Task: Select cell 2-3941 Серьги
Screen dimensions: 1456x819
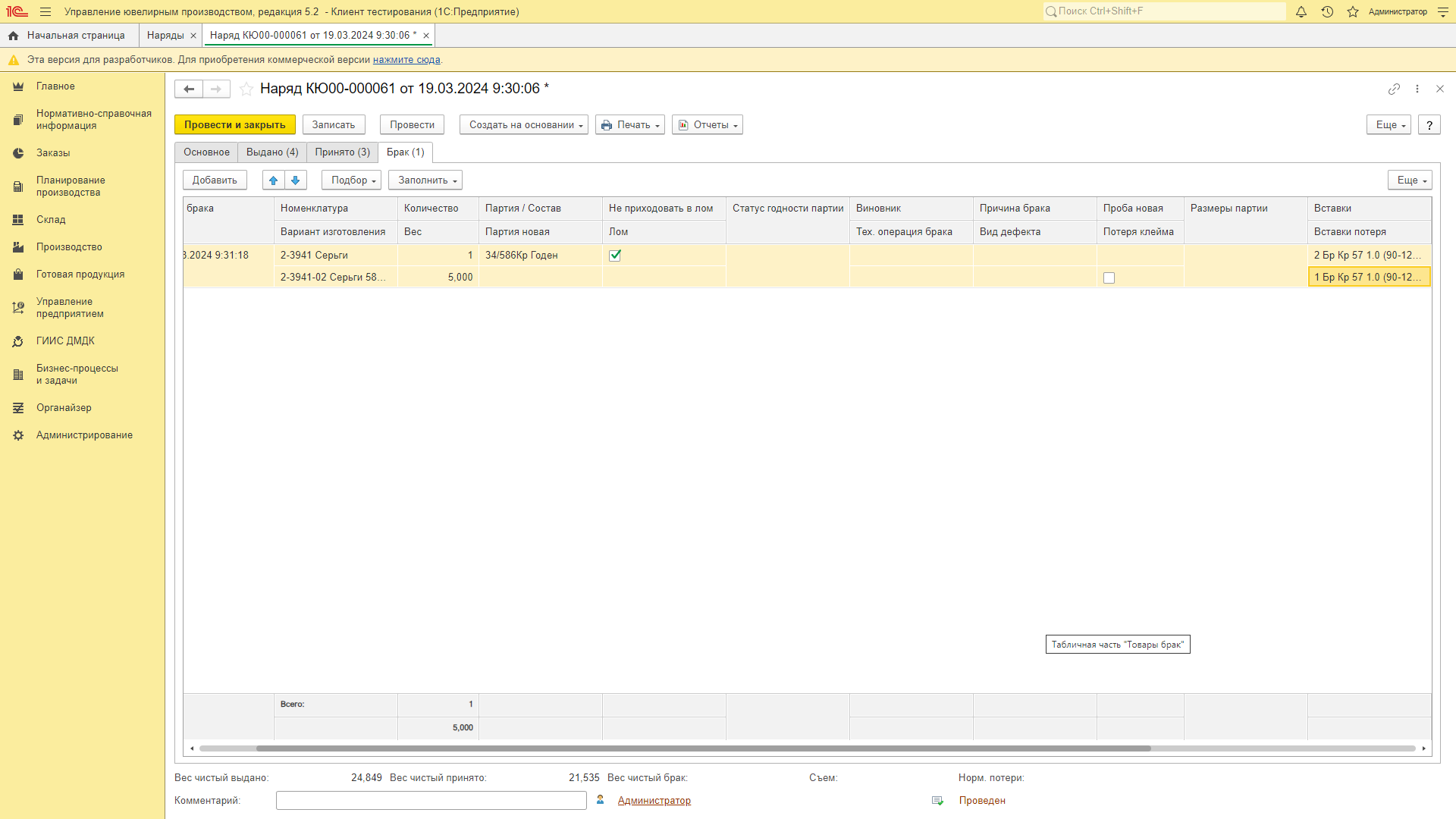Action: pyautogui.click(x=336, y=256)
